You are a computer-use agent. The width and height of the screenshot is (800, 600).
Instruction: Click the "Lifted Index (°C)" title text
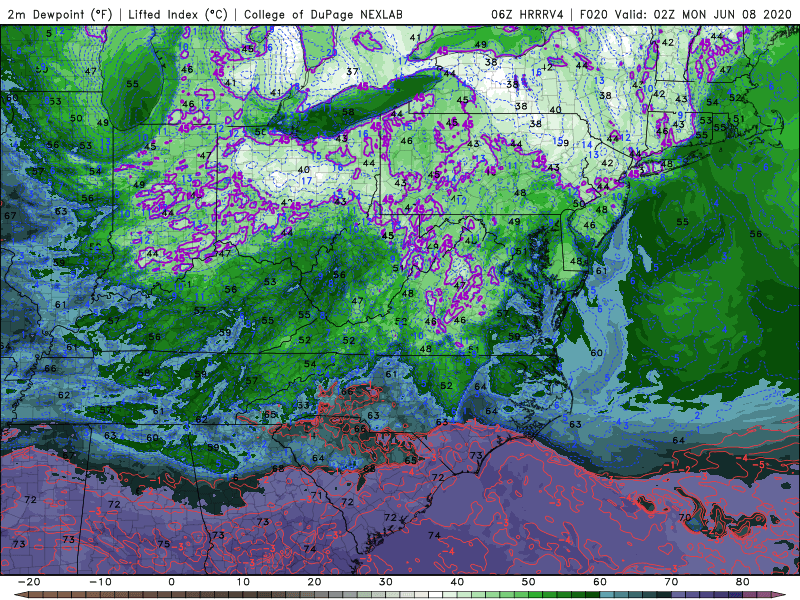tap(178, 15)
